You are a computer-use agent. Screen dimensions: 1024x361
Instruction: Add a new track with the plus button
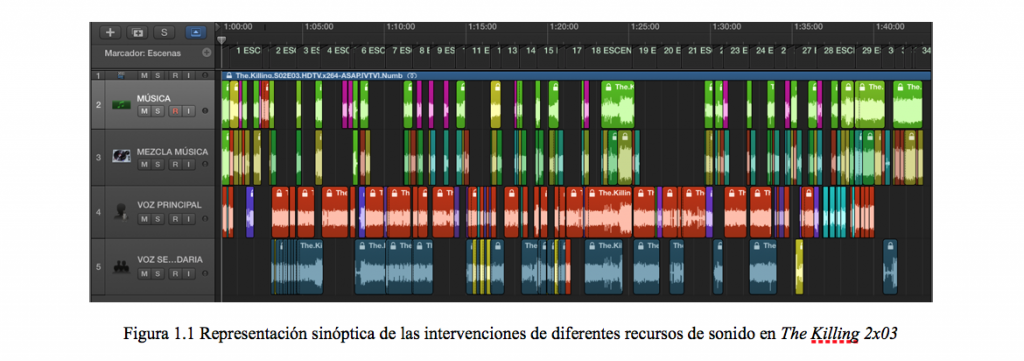pyautogui.click(x=110, y=32)
